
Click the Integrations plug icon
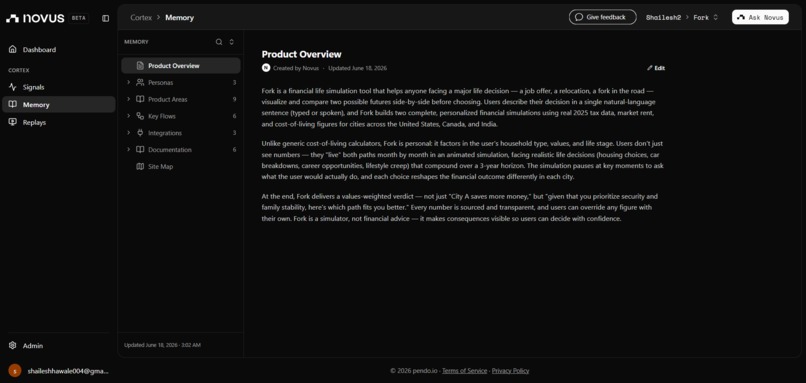point(140,133)
